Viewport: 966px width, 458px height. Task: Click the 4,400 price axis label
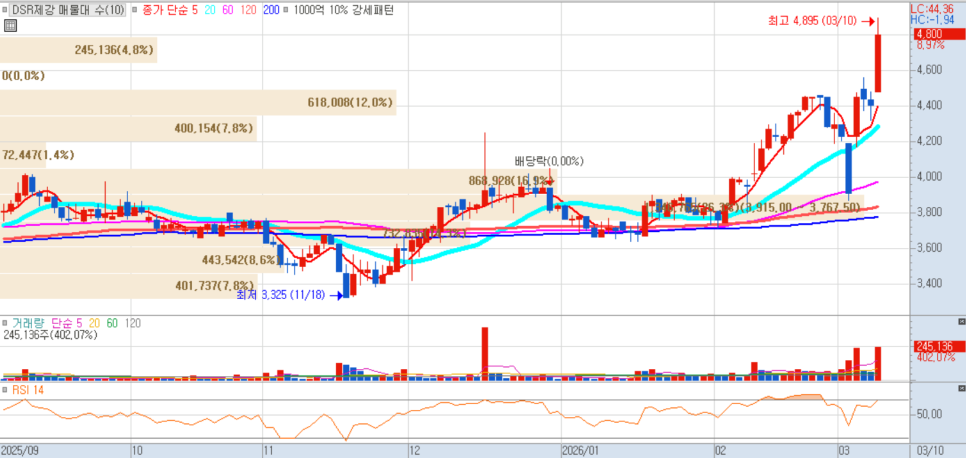tap(929, 105)
